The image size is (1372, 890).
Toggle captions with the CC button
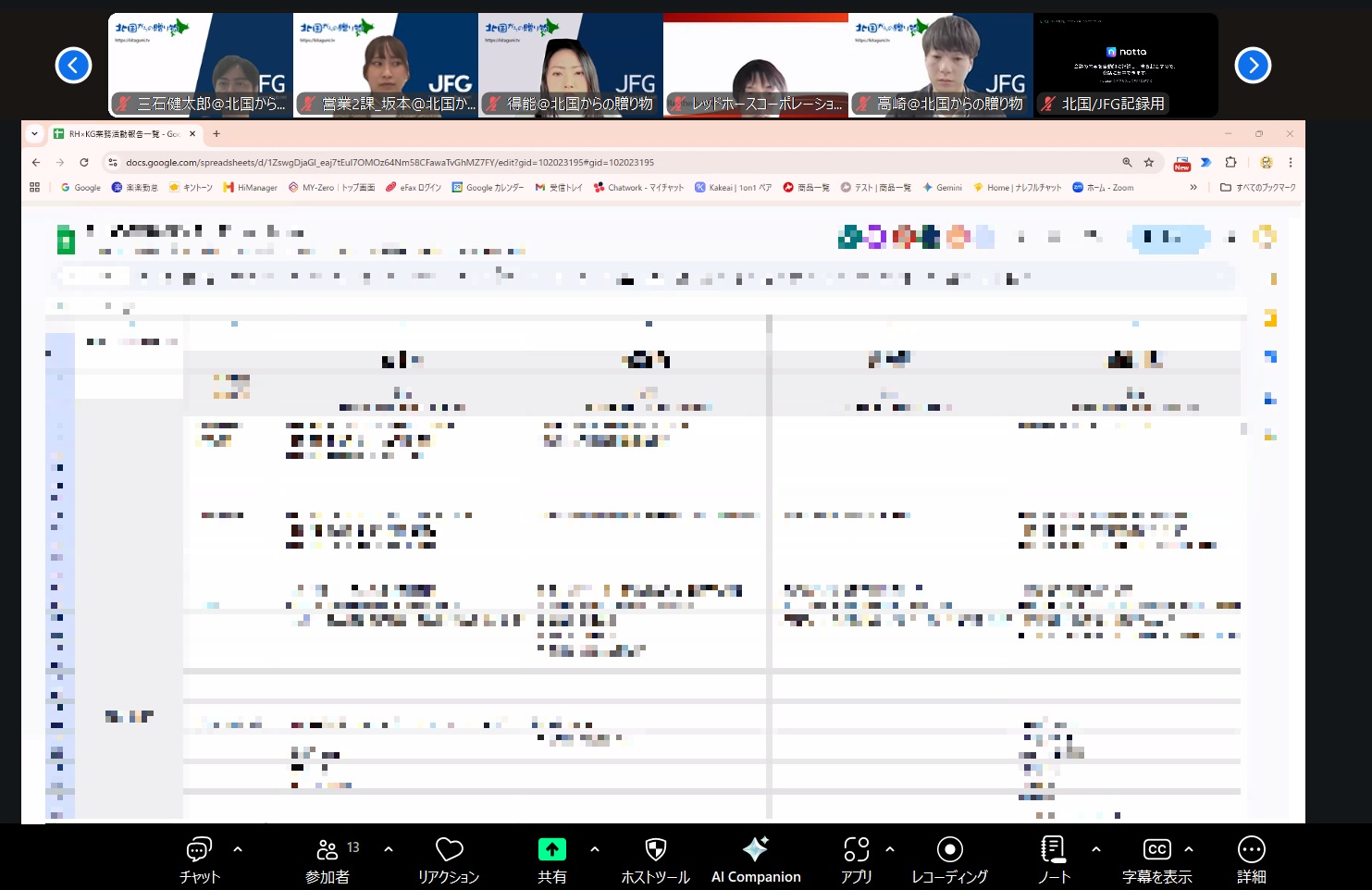(1156, 849)
